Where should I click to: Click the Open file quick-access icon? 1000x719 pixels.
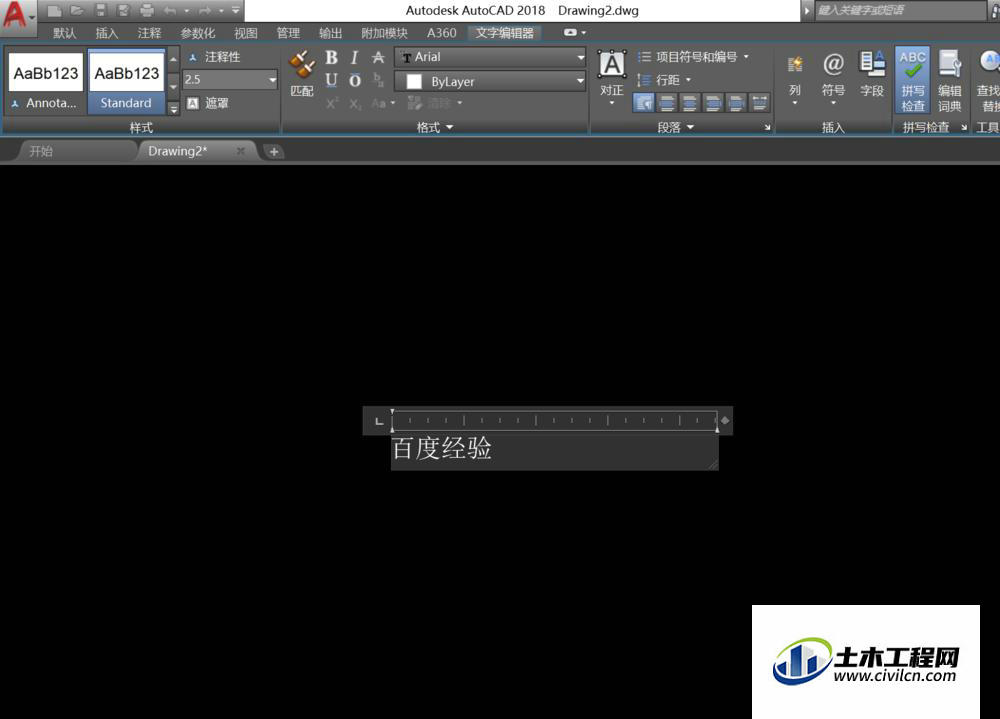(77, 10)
